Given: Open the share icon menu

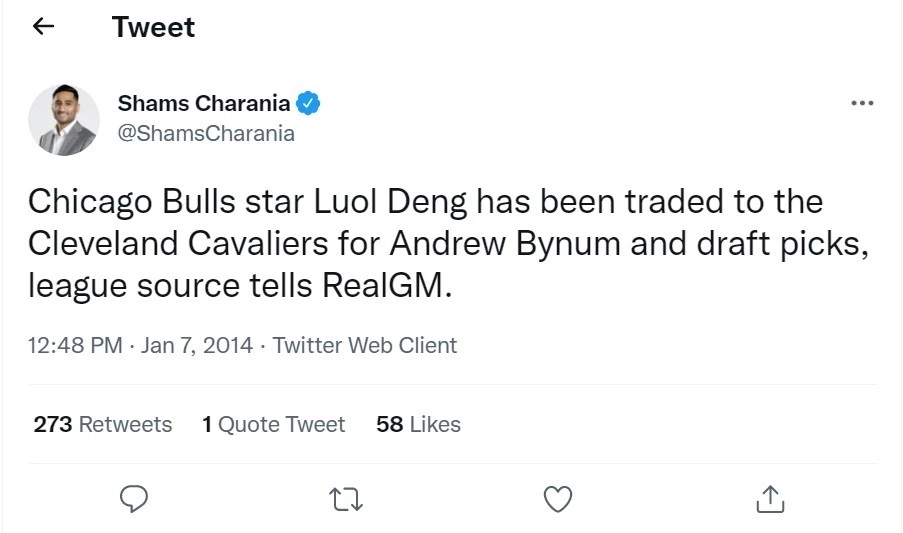Looking at the screenshot, I should 769,498.
